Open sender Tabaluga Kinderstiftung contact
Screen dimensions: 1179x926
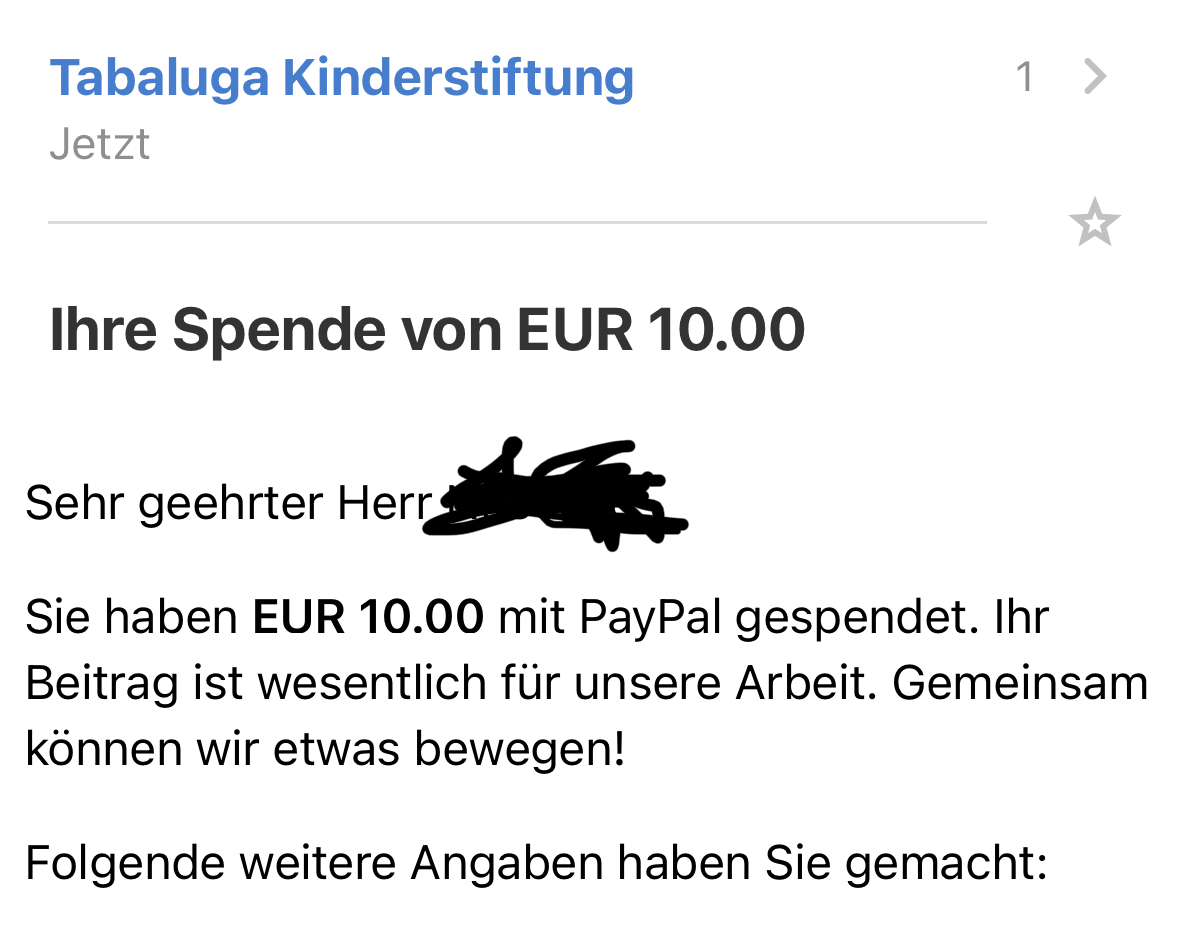coord(341,77)
